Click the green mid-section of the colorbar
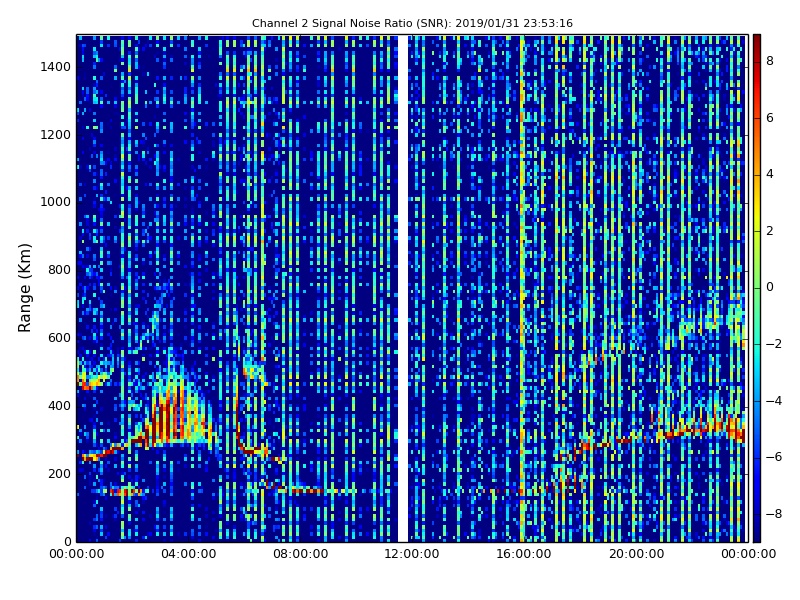Image resolution: width=800 pixels, height=600 pixels. click(757, 288)
